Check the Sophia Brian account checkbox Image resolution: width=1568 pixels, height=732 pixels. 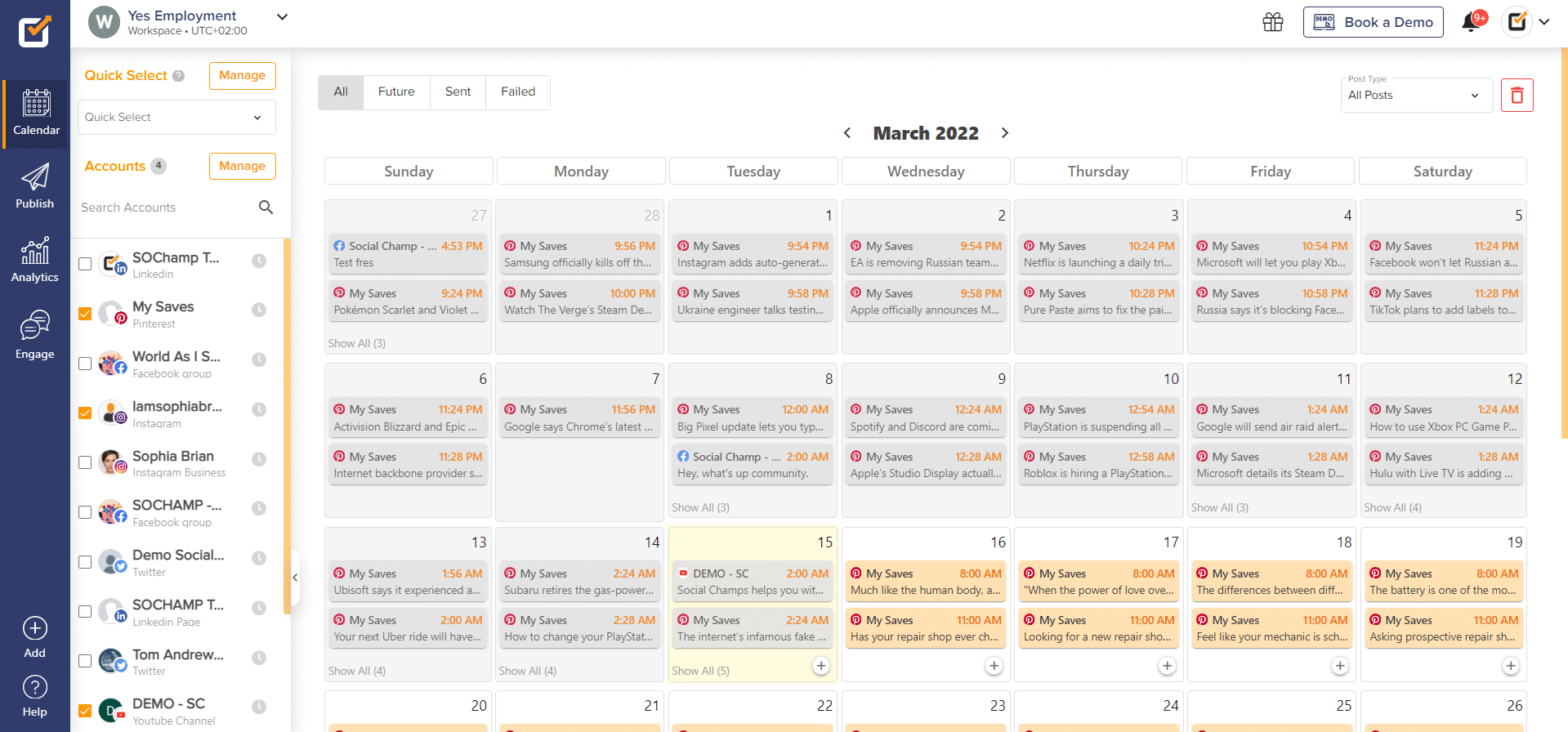tap(85, 462)
